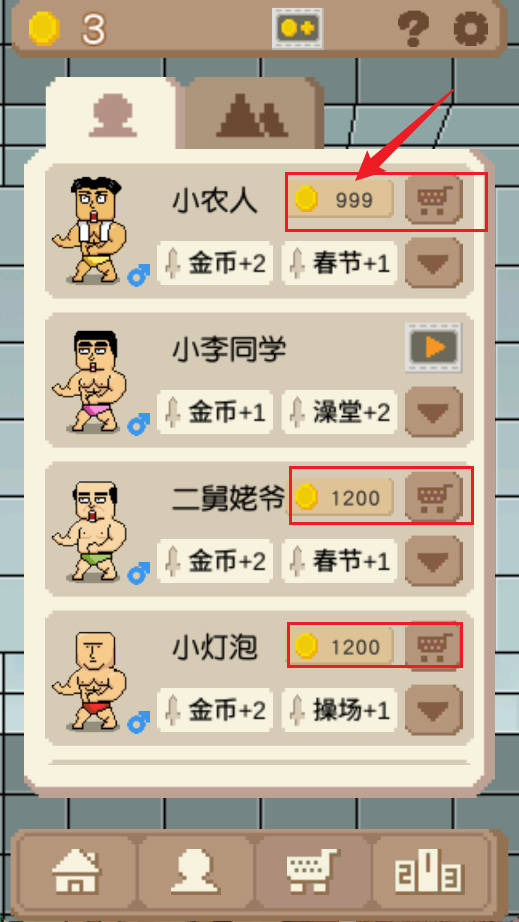Expand 小灯泡 details arrow

point(434,710)
